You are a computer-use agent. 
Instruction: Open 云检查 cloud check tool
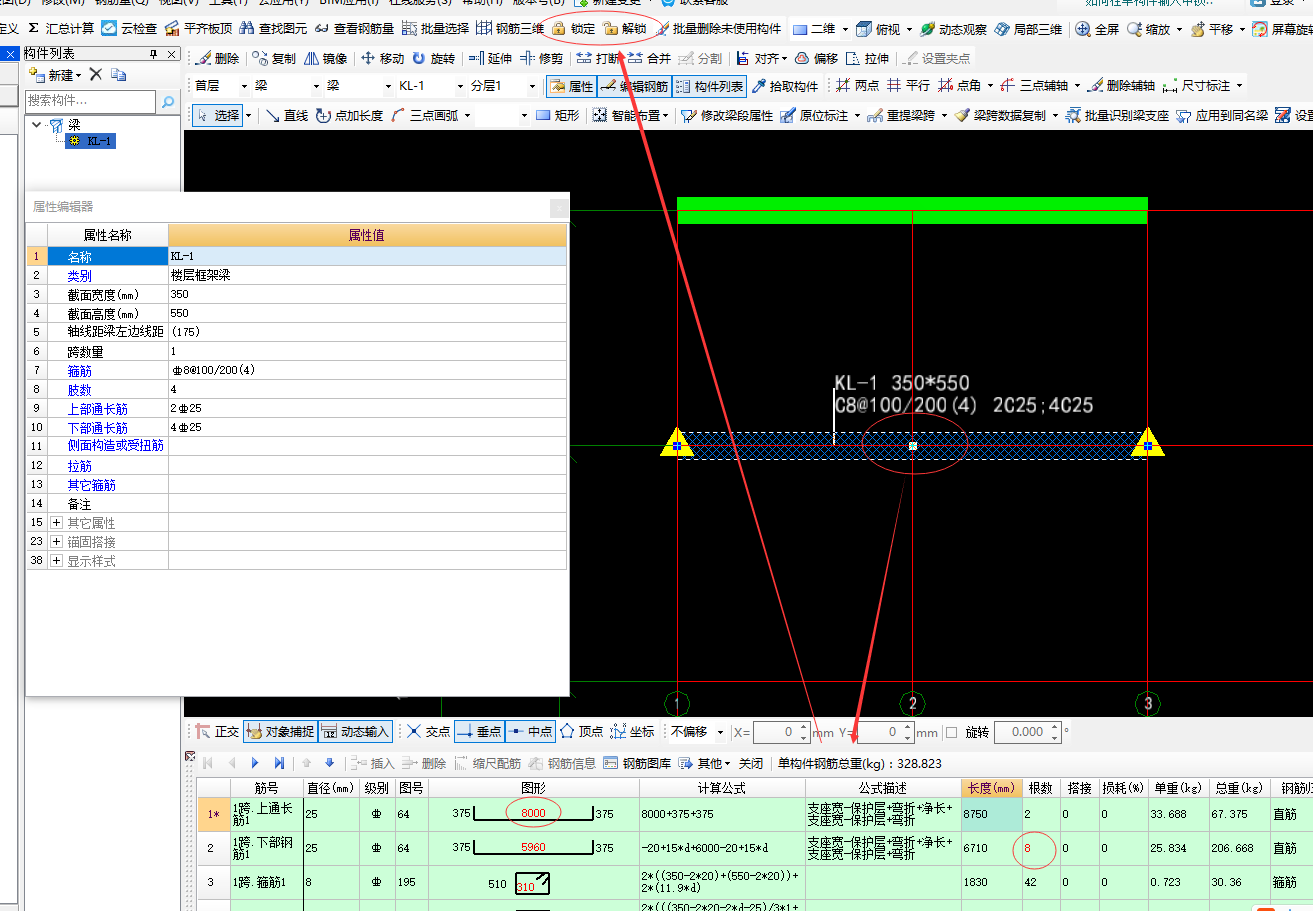pos(129,29)
